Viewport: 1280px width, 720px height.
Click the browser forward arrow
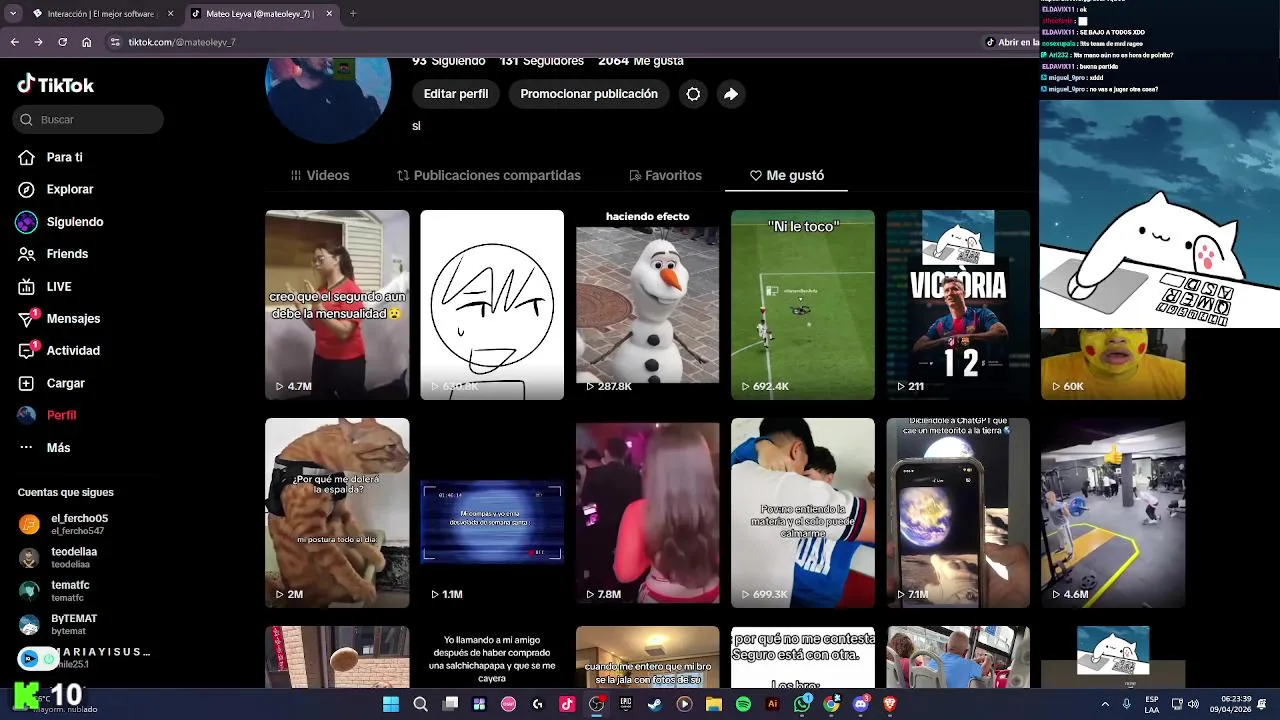38,42
